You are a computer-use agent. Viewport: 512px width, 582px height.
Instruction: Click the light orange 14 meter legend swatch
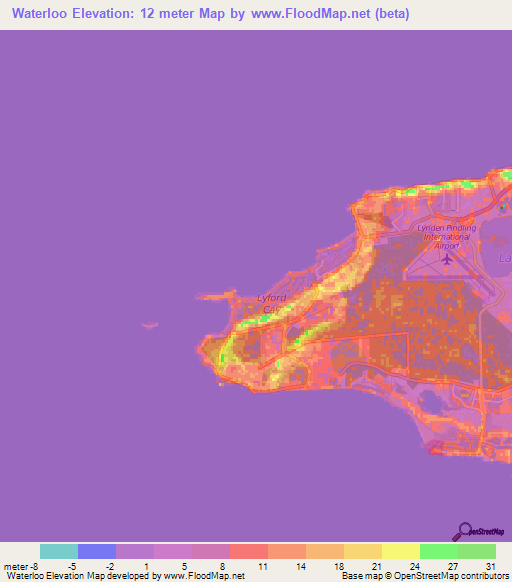point(325,552)
